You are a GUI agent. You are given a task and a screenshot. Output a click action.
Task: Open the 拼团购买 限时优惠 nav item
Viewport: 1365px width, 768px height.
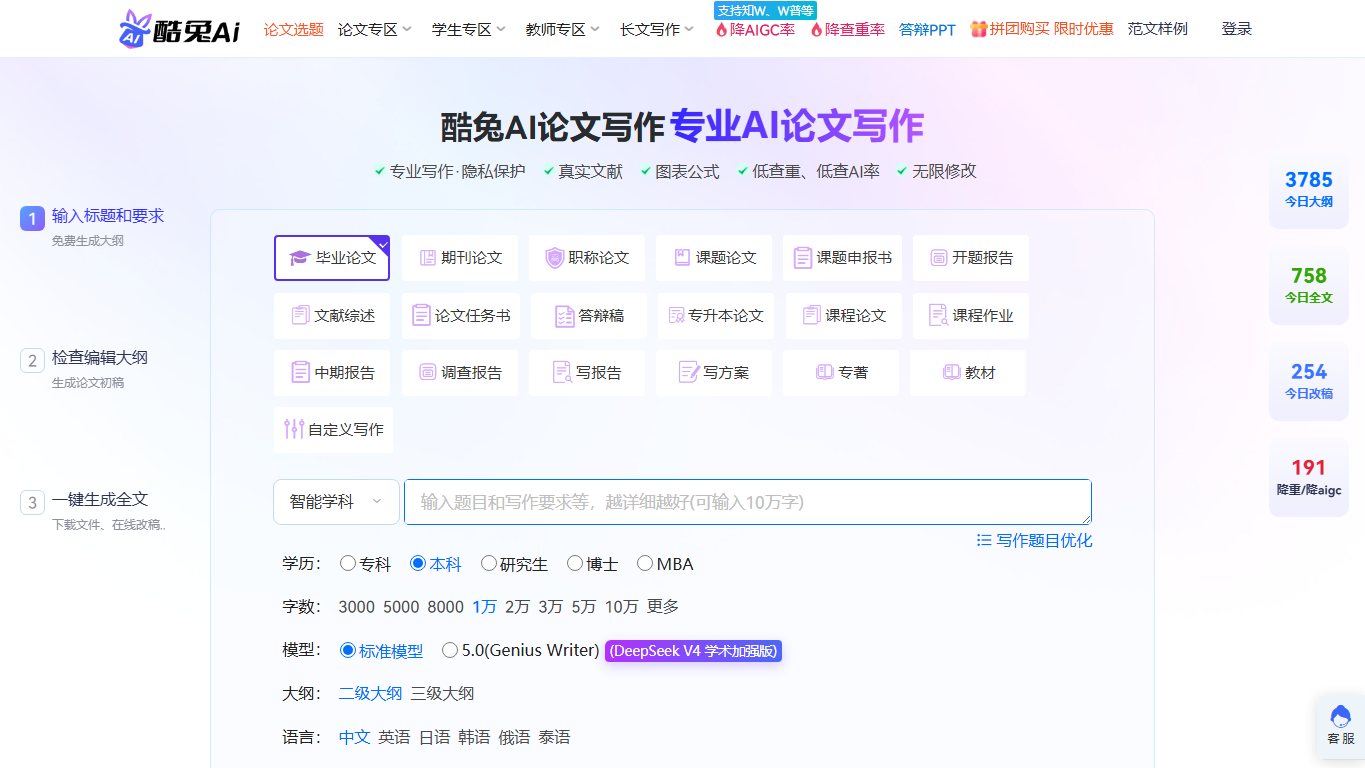point(1042,29)
